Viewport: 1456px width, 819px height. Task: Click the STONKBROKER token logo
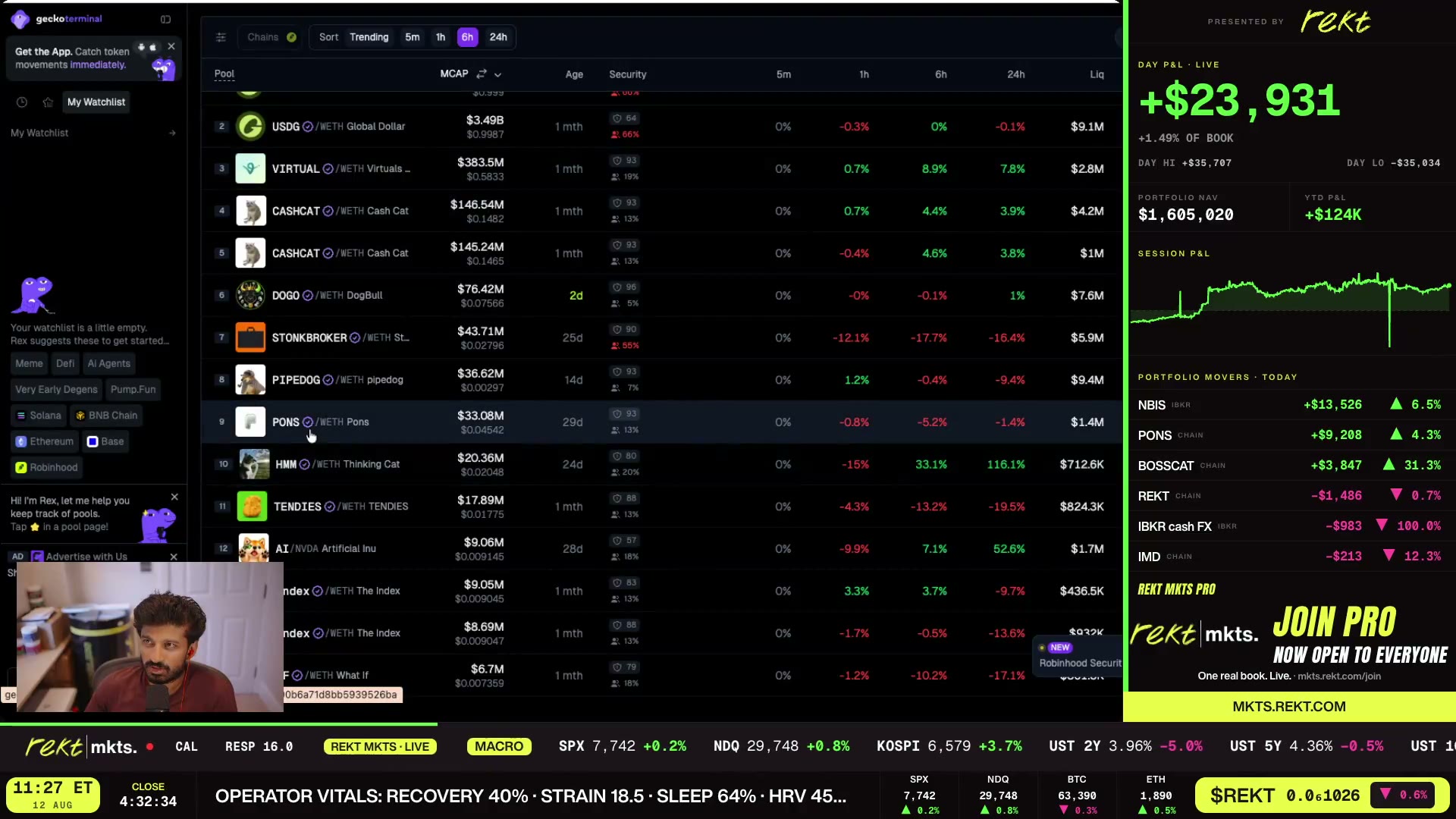point(250,337)
